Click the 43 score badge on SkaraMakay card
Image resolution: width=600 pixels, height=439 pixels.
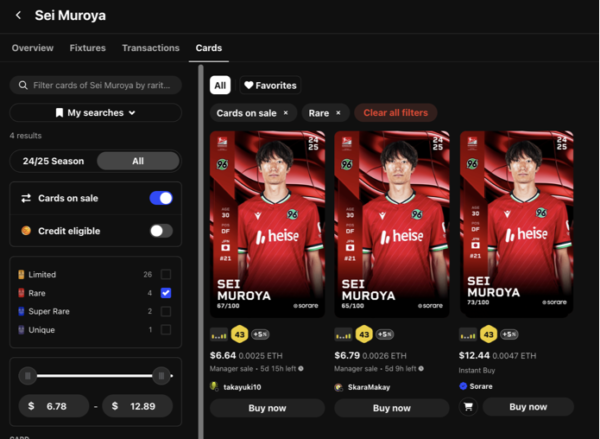coord(364,335)
